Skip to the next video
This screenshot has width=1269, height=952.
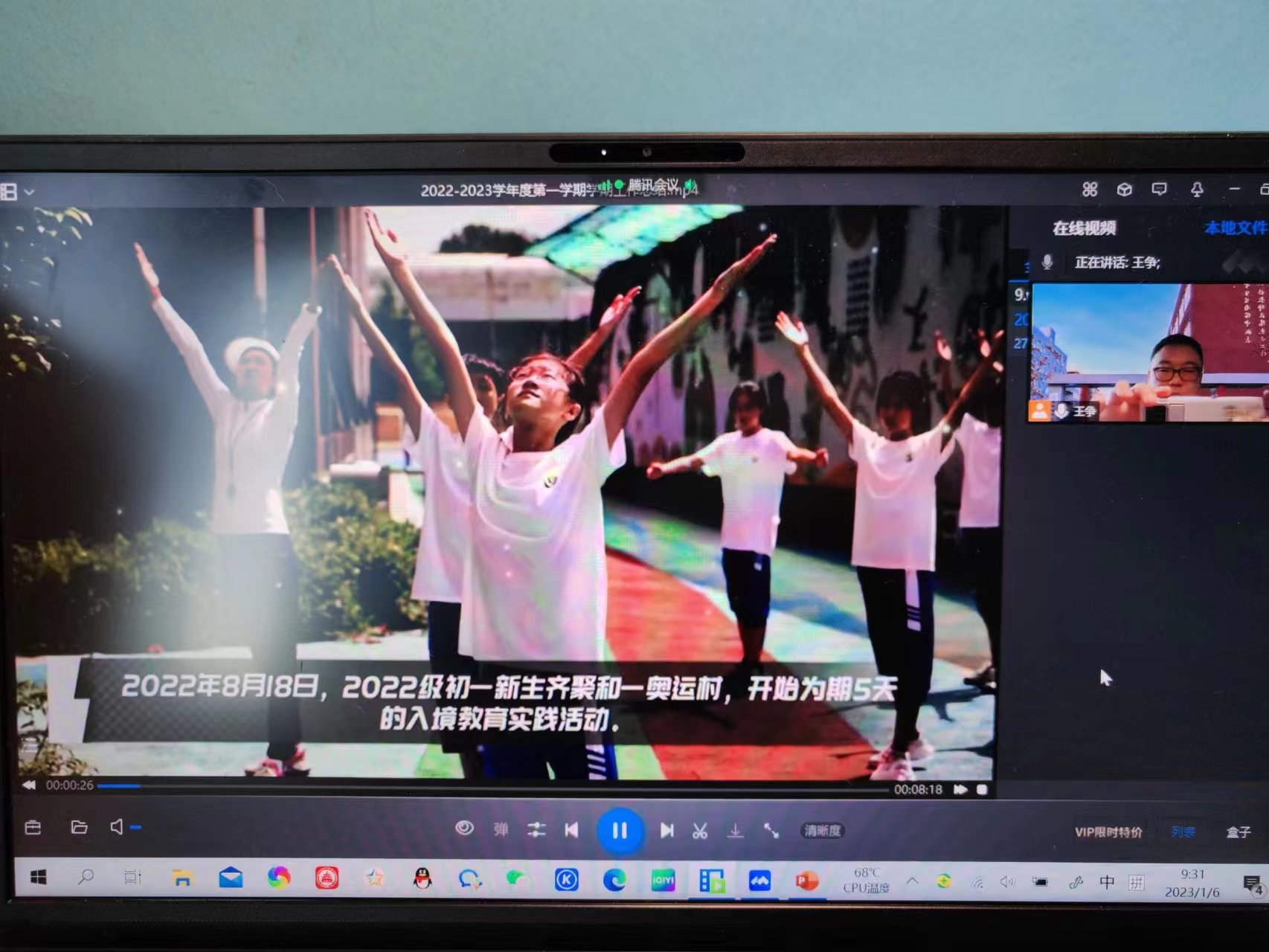(x=667, y=830)
